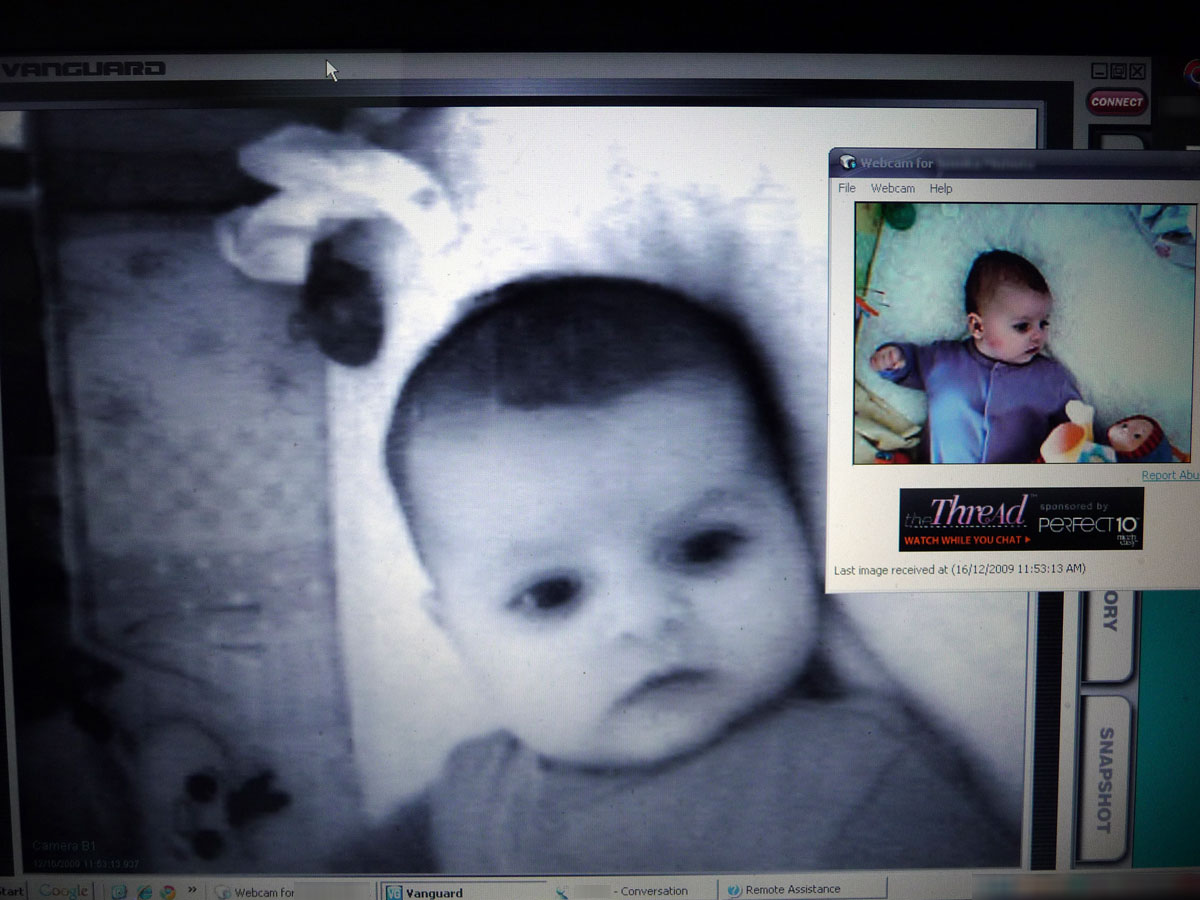
Task: Open the Webcam menu
Action: [892, 188]
